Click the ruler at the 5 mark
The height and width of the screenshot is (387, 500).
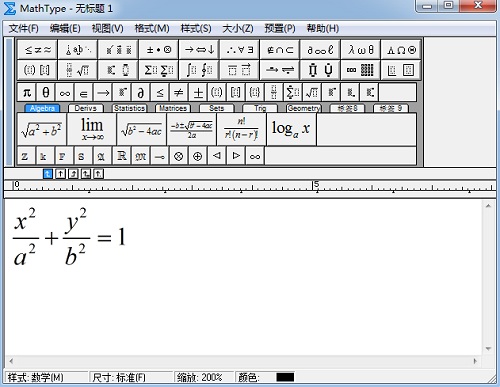tap(316, 186)
